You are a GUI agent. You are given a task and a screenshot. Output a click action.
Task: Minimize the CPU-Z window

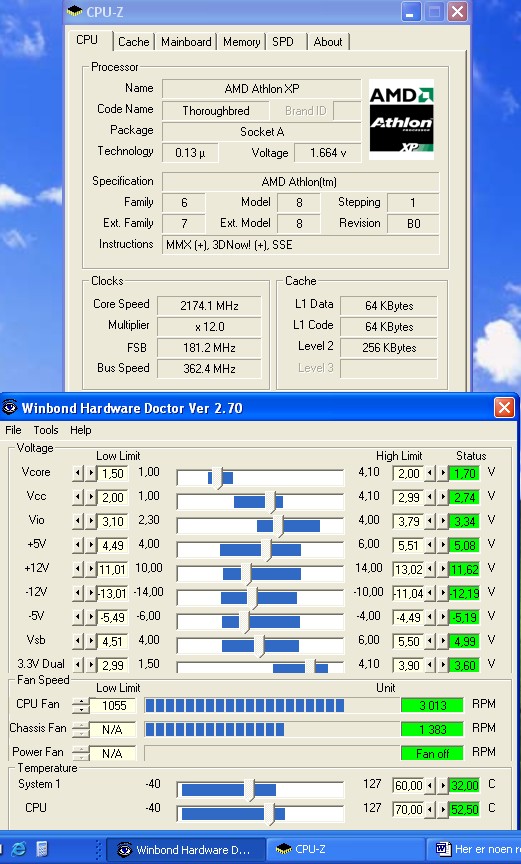[x=409, y=12]
